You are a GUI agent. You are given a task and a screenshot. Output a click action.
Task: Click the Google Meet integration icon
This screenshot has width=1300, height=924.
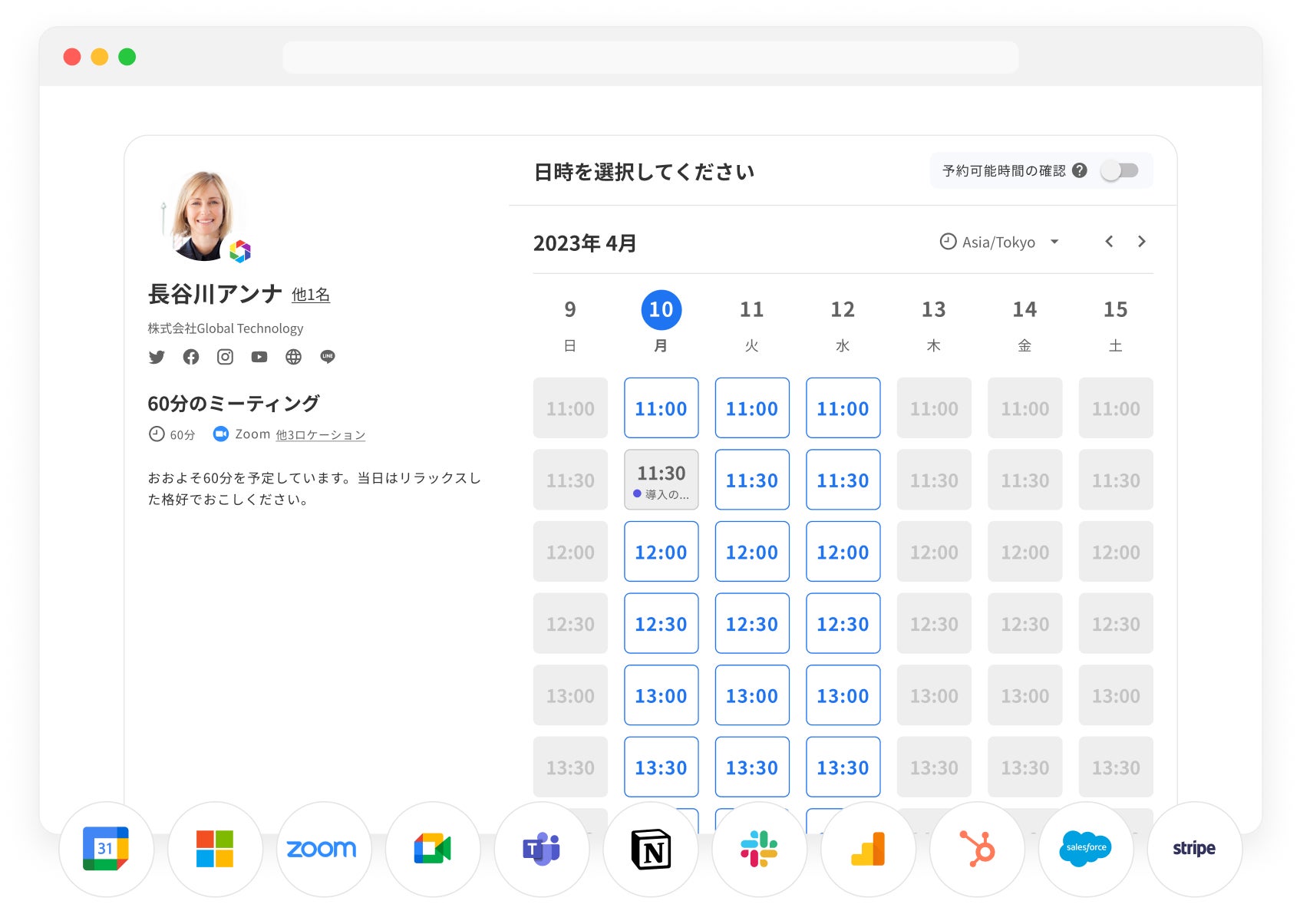point(433,849)
